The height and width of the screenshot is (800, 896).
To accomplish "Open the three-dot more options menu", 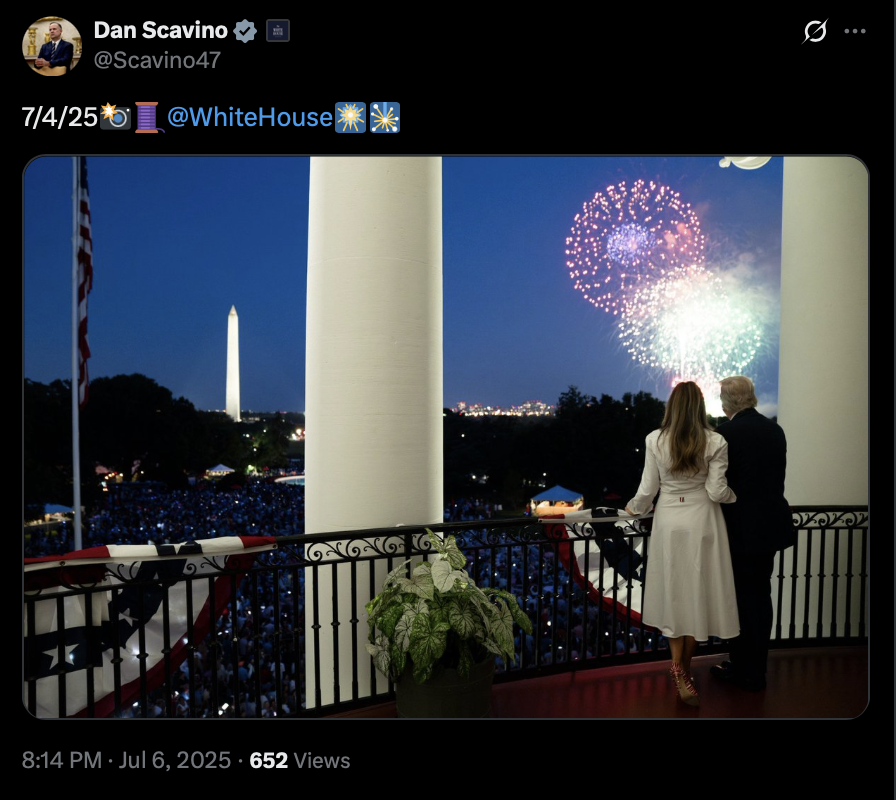I will 855,31.
